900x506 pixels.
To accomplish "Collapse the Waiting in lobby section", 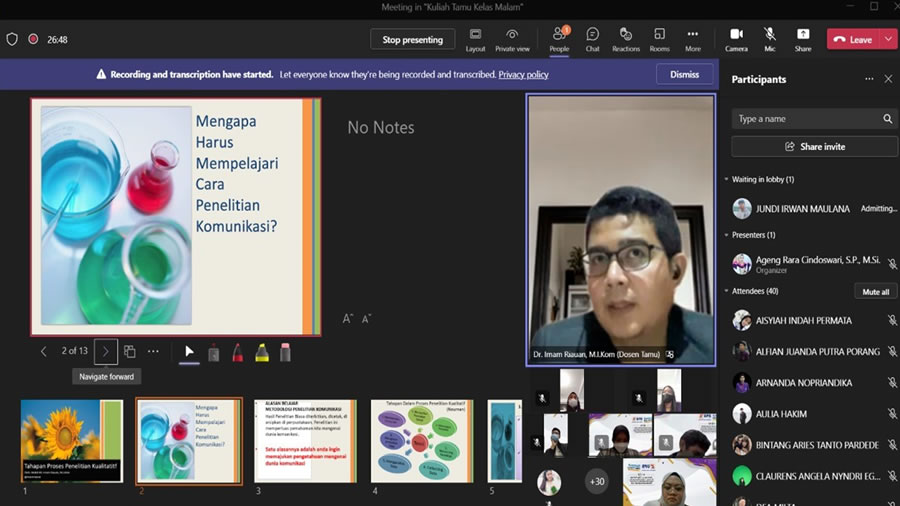I will point(726,180).
